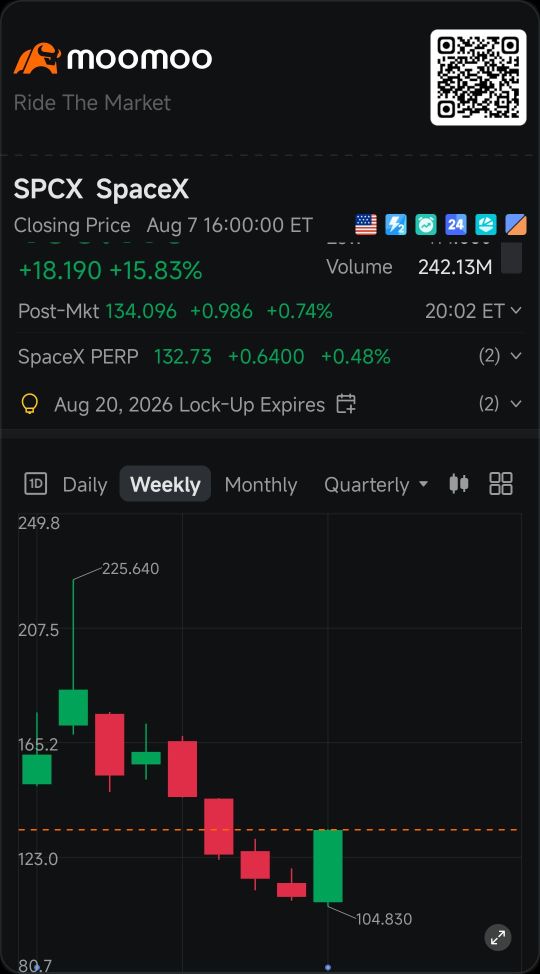
Task: Tap the orange and blue diagonal icon
Action: coord(516,224)
